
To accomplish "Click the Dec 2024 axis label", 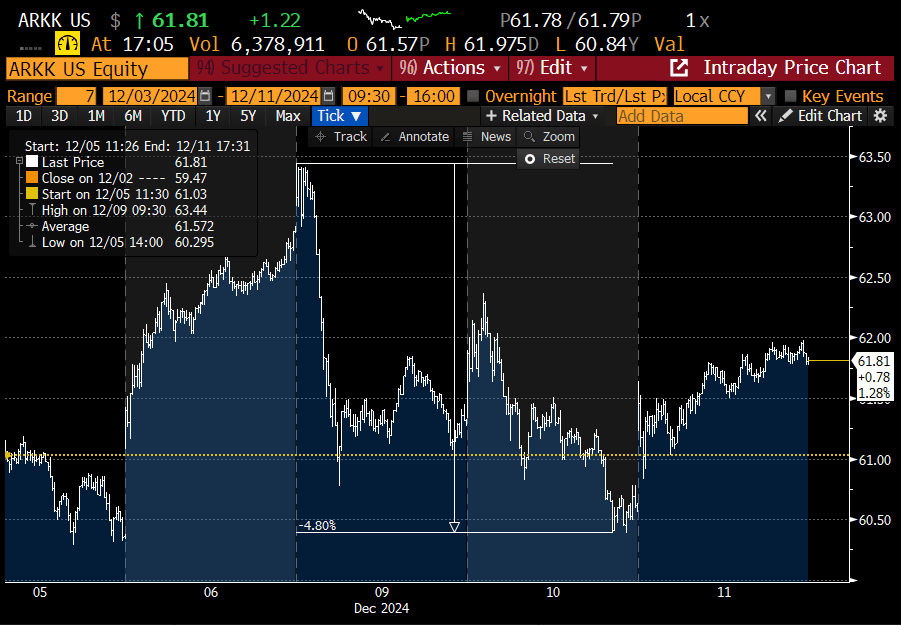I will (x=382, y=608).
